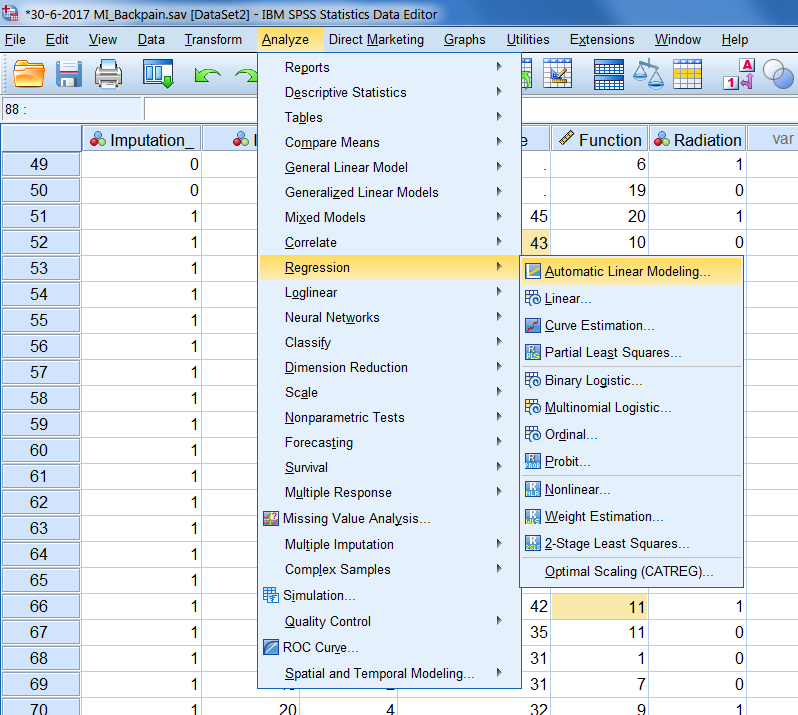798x715 pixels.
Task: Click Automatic Linear Modeling entry
Action: (x=627, y=271)
